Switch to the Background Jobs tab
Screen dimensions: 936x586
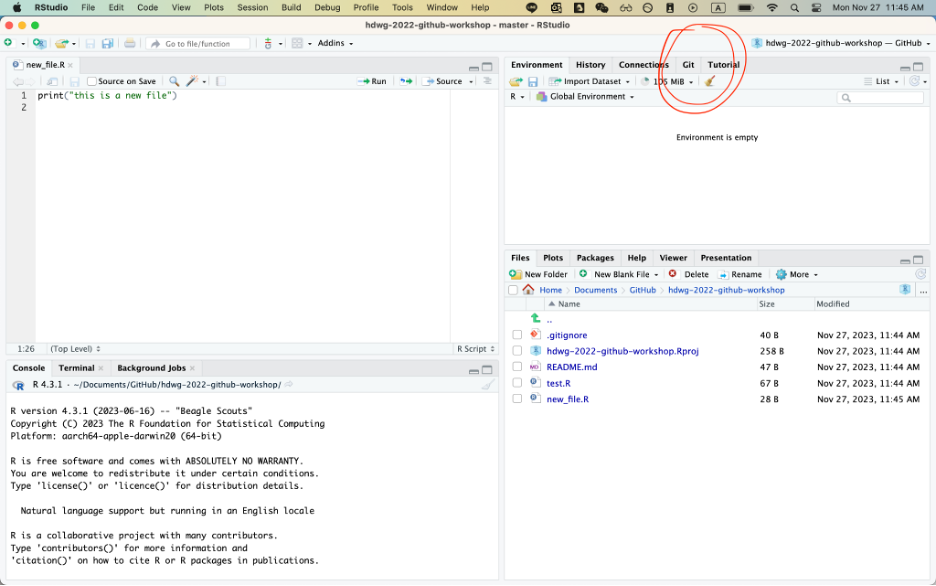pyautogui.click(x=151, y=368)
